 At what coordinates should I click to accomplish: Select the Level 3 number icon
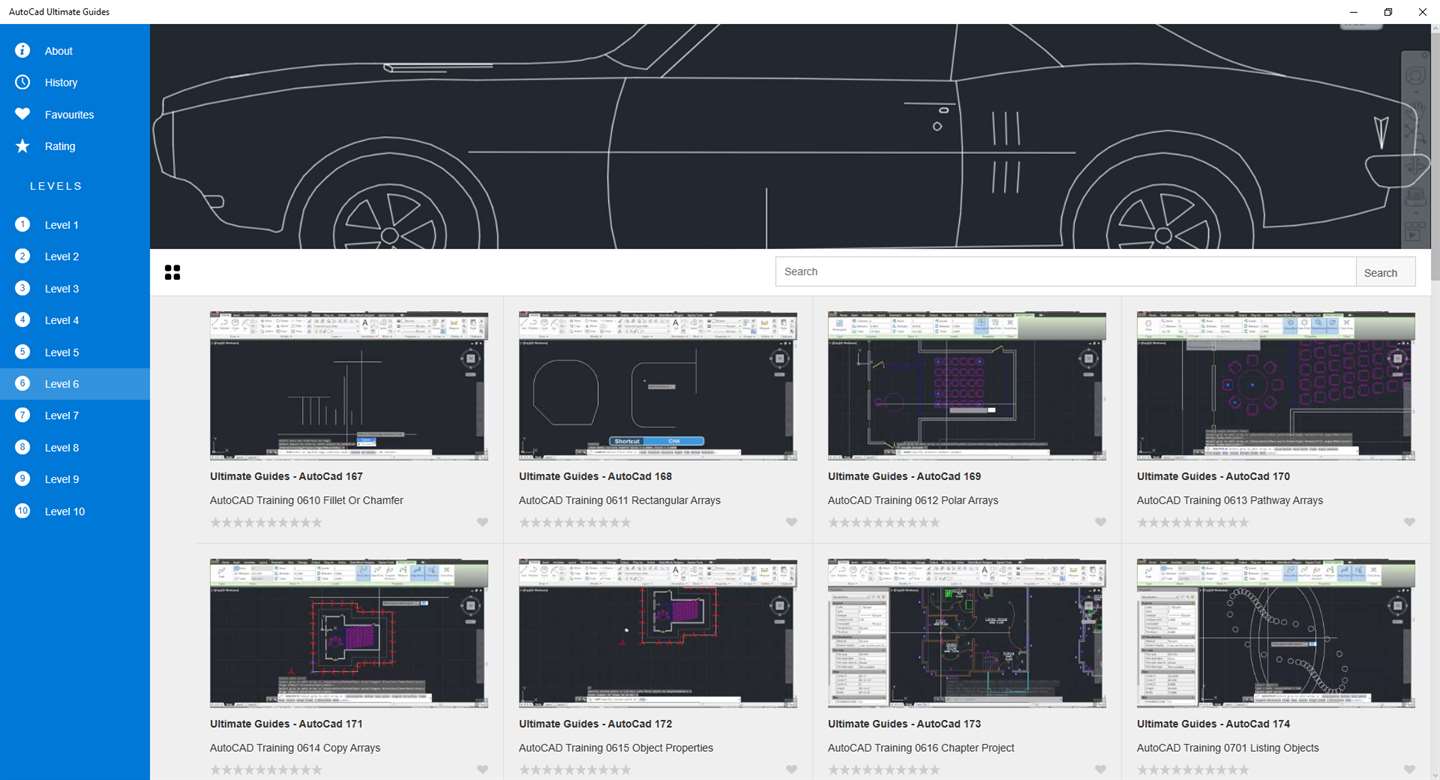23,288
